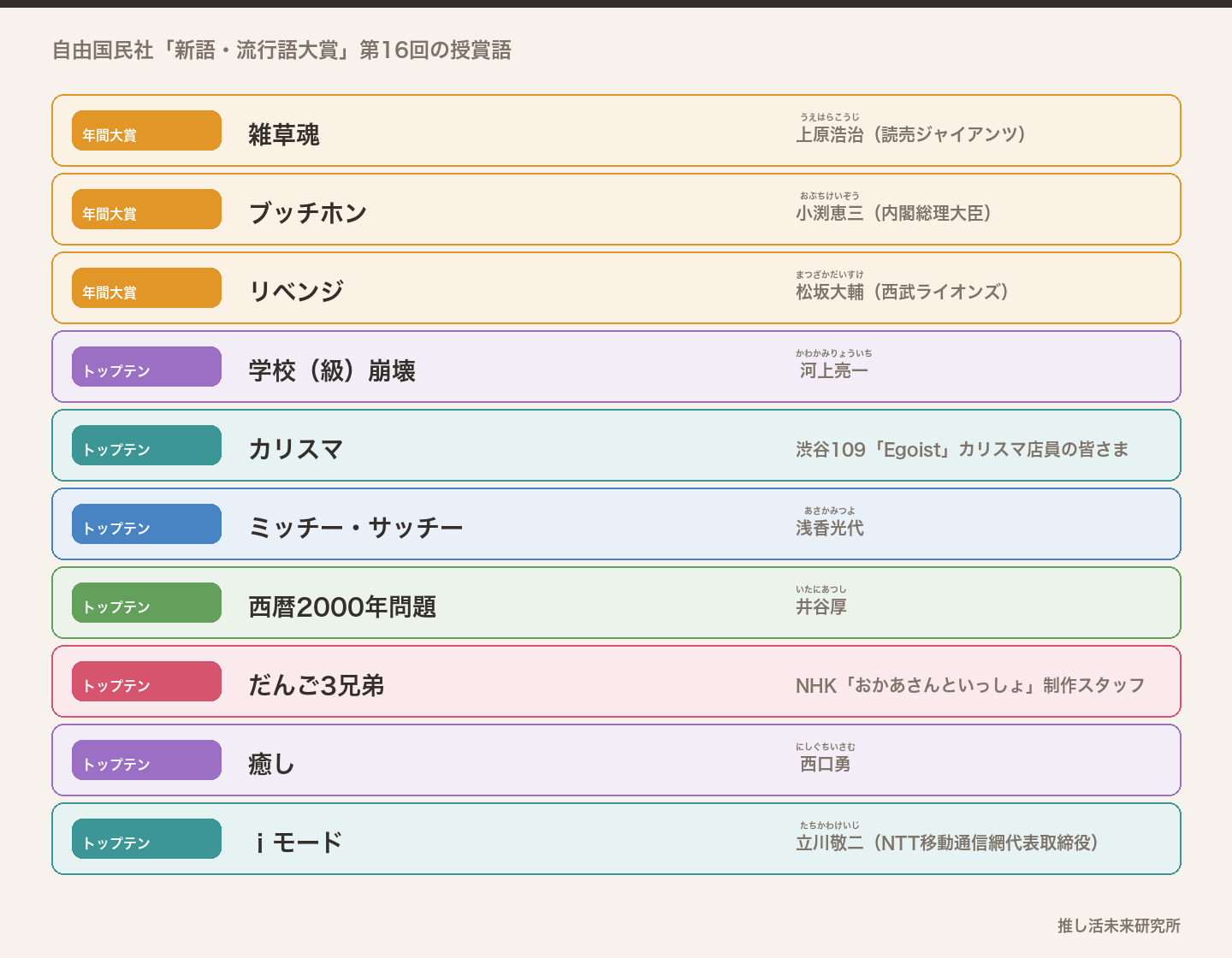Click the トップテン badge in the カリスマ row

pos(146,446)
